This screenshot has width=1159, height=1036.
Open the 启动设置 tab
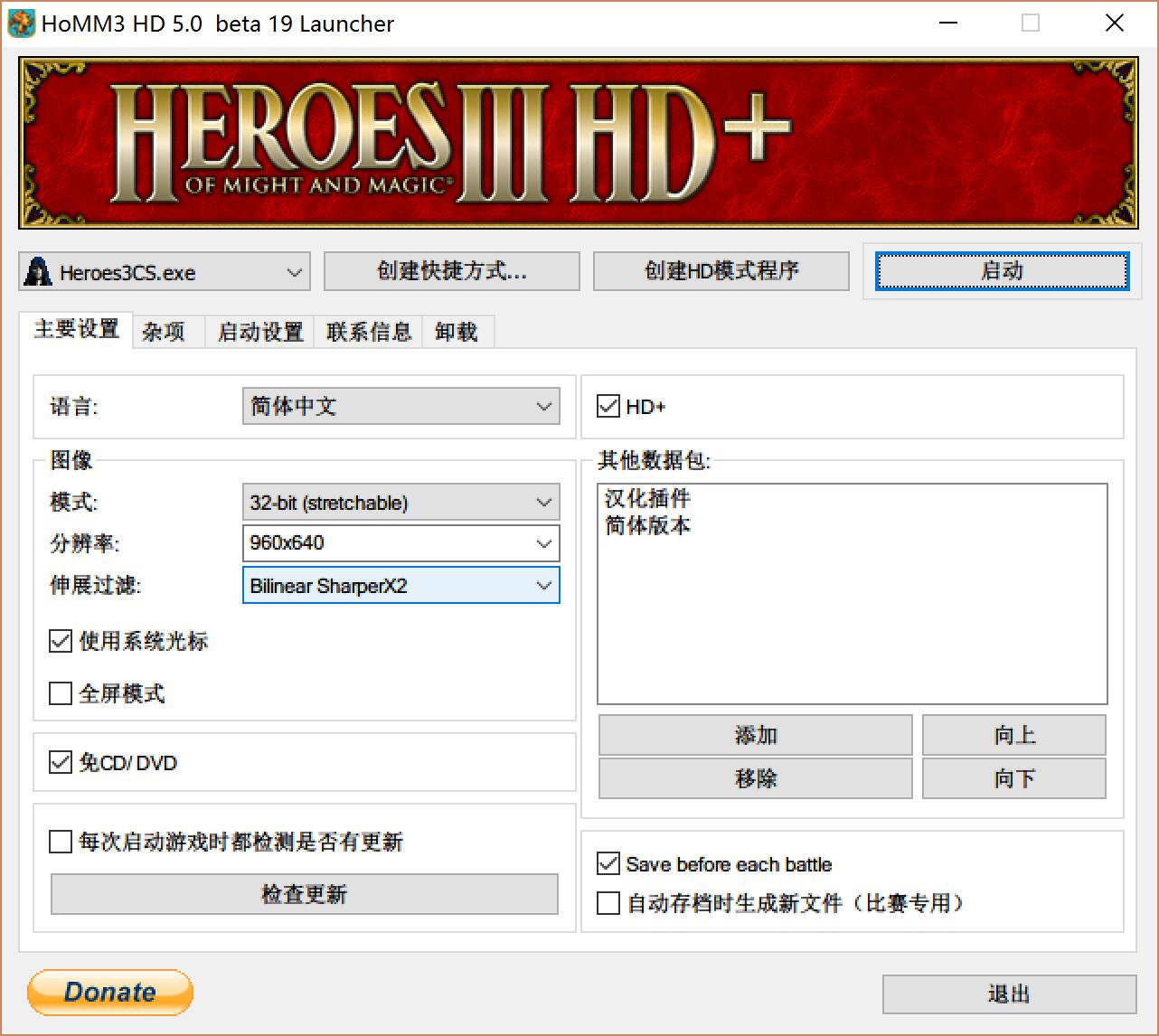click(259, 332)
